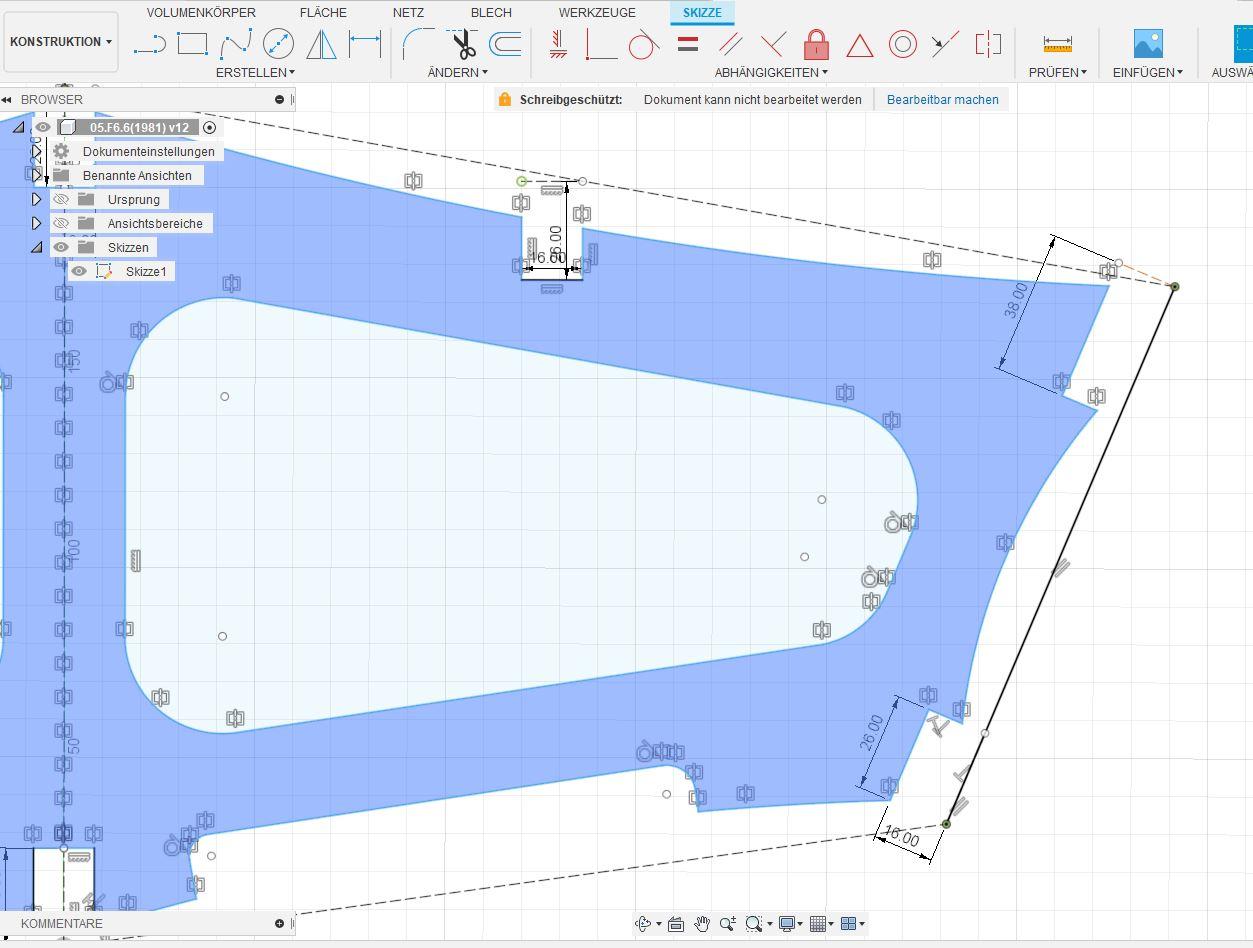The height and width of the screenshot is (948, 1253).
Task: Select the Tangent constraint icon
Action: pos(643,44)
